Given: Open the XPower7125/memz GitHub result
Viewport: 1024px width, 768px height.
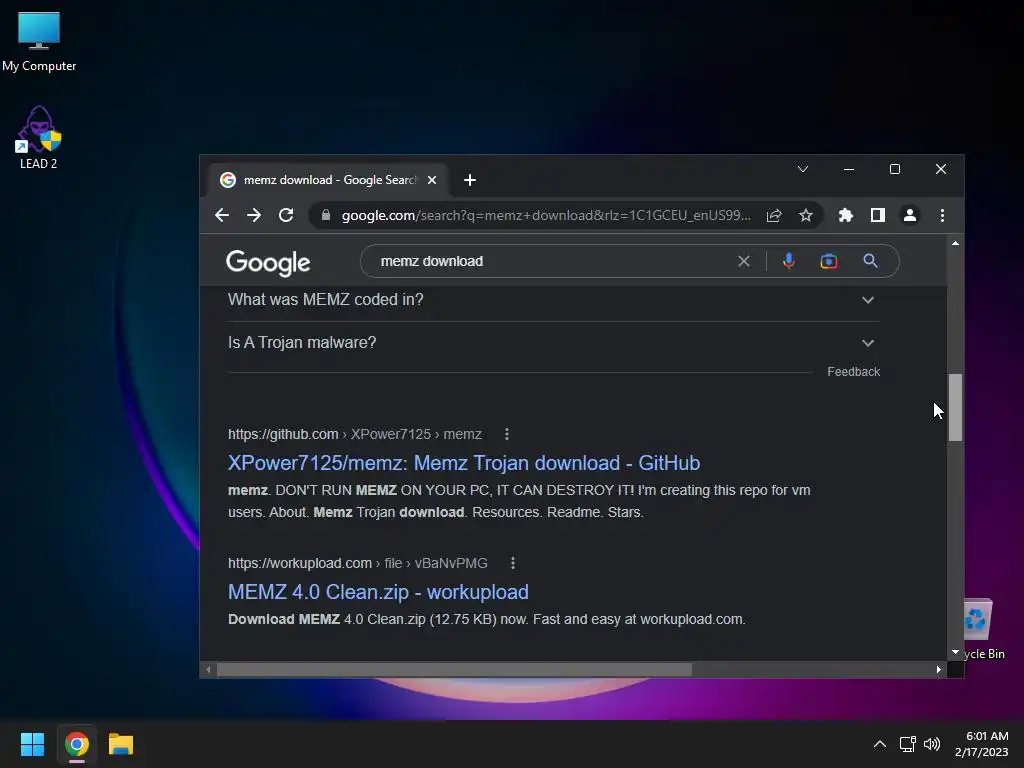Looking at the screenshot, I should (464, 463).
